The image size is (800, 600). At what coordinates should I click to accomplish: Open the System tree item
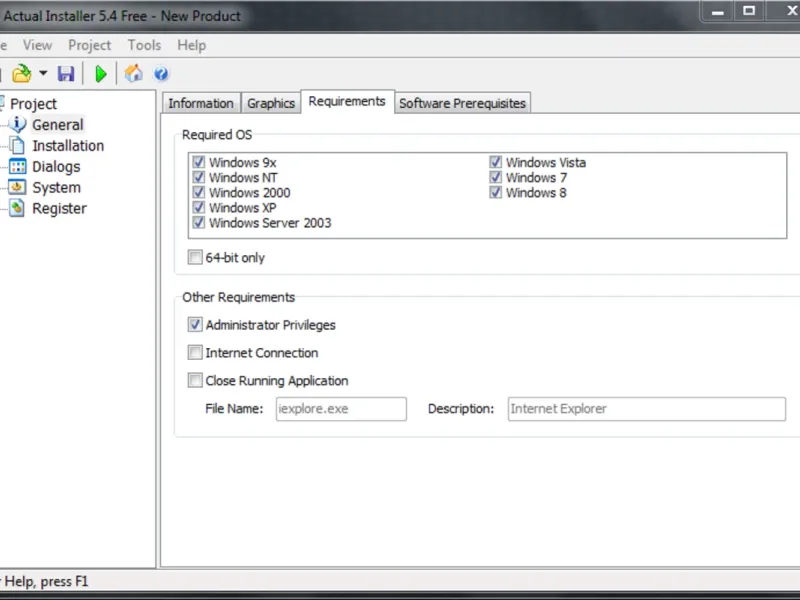coord(56,187)
